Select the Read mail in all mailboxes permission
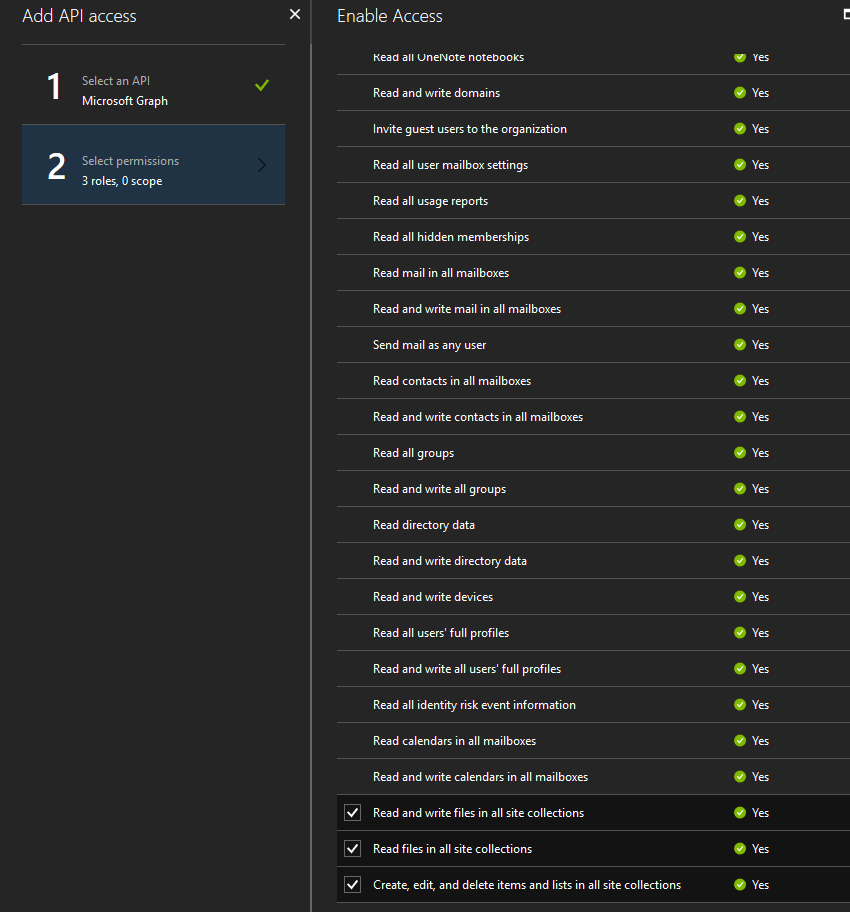 (441, 273)
